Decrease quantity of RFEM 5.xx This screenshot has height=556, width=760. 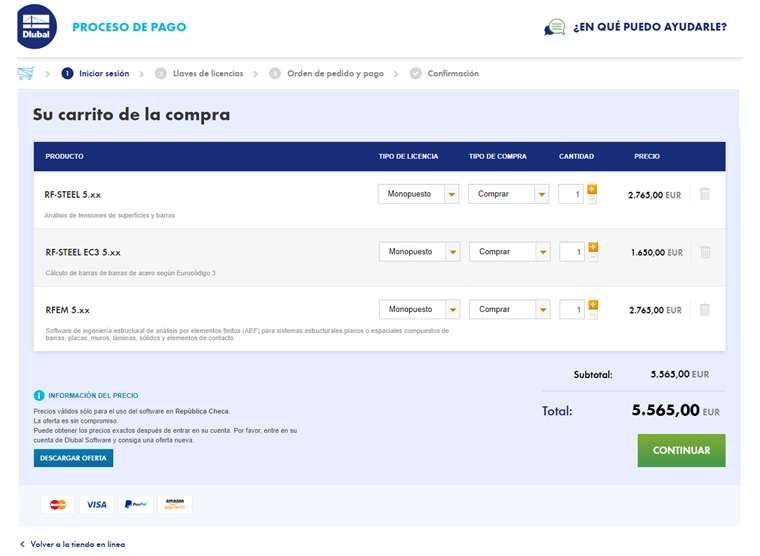pyautogui.click(x=593, y=315)
